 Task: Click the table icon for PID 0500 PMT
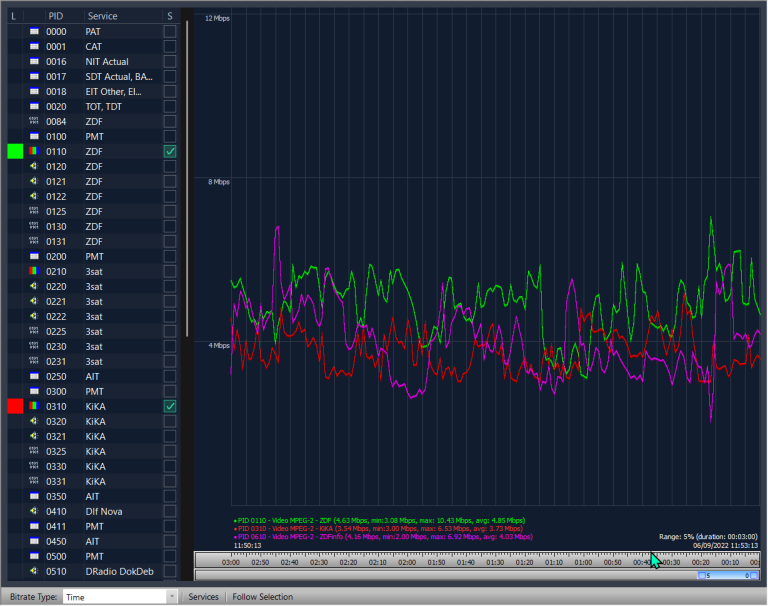pyautogui.click(x=34, y=556)
